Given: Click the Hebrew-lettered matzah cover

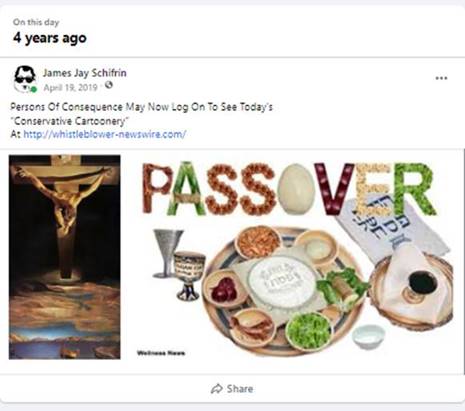Looking at the screenshot, I should click(x=393, y=227).
